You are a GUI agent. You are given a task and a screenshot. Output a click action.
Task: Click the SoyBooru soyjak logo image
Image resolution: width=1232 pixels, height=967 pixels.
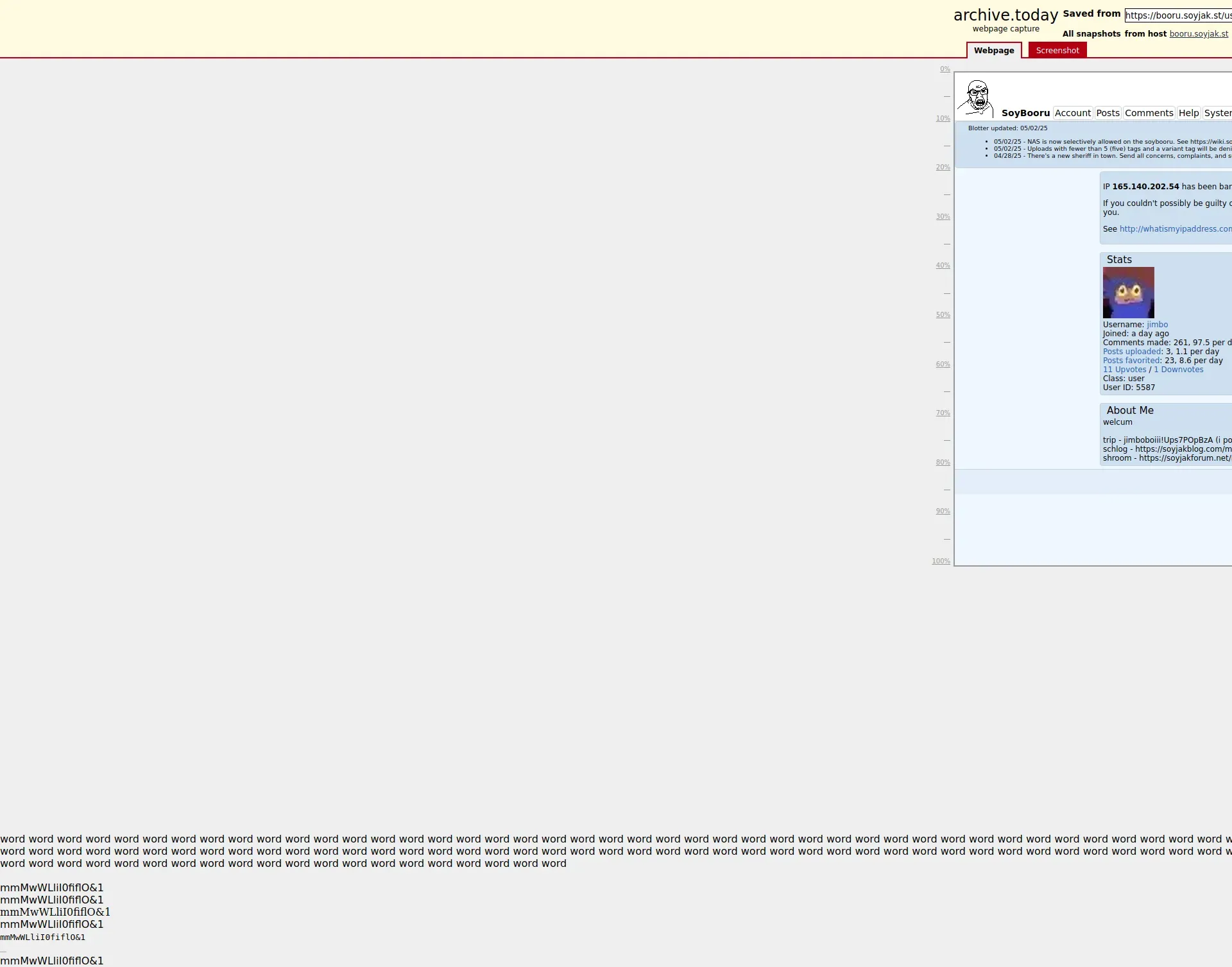click(x=976, y=98)
